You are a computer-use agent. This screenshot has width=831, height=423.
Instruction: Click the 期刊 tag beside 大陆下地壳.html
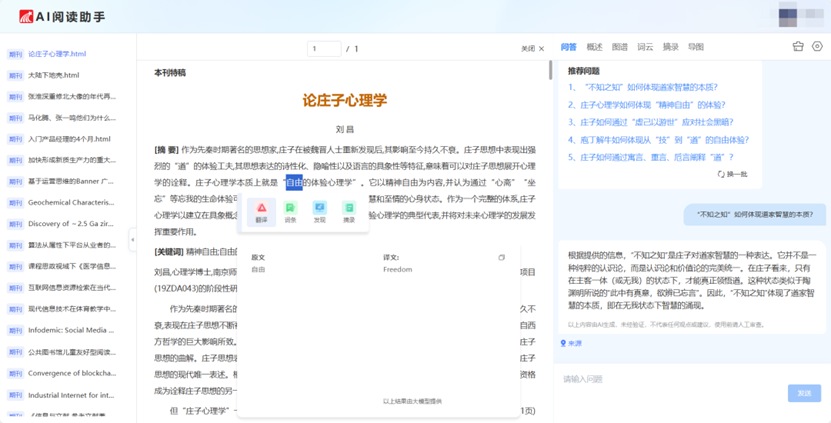coord(15,76)
